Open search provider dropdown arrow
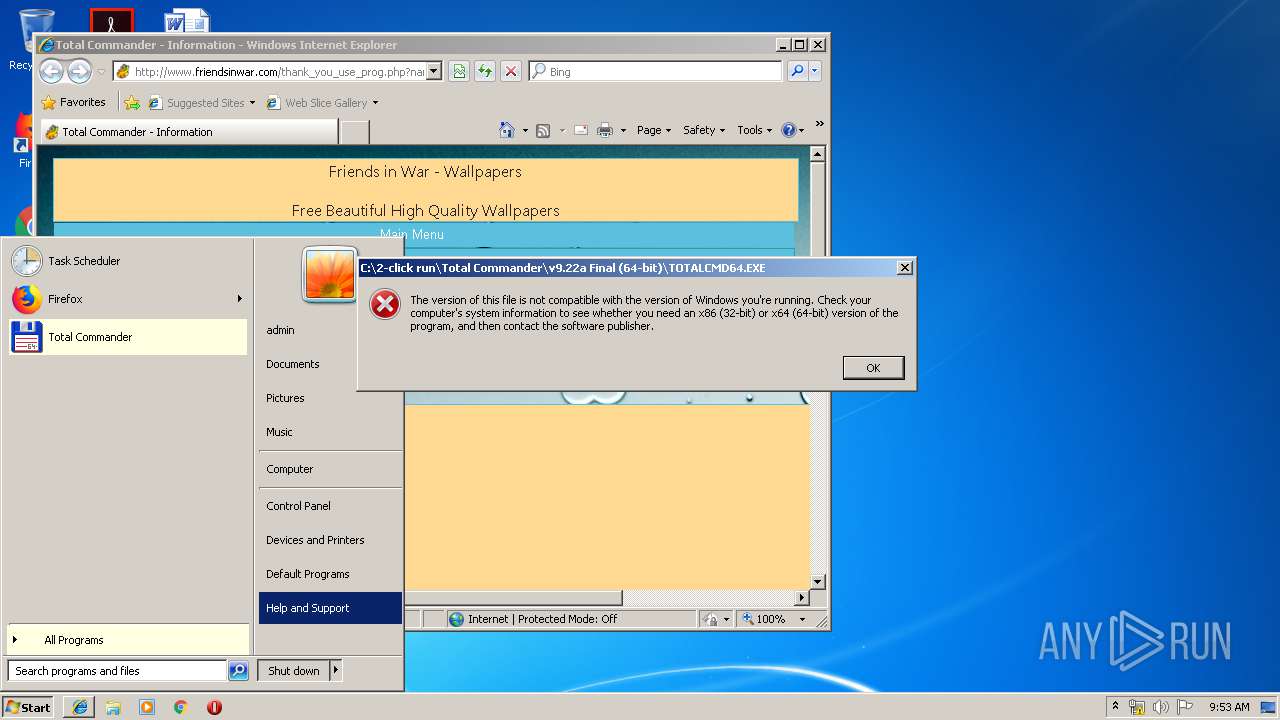Screen dimensions: 1280x720 click(x=815, y=71)
